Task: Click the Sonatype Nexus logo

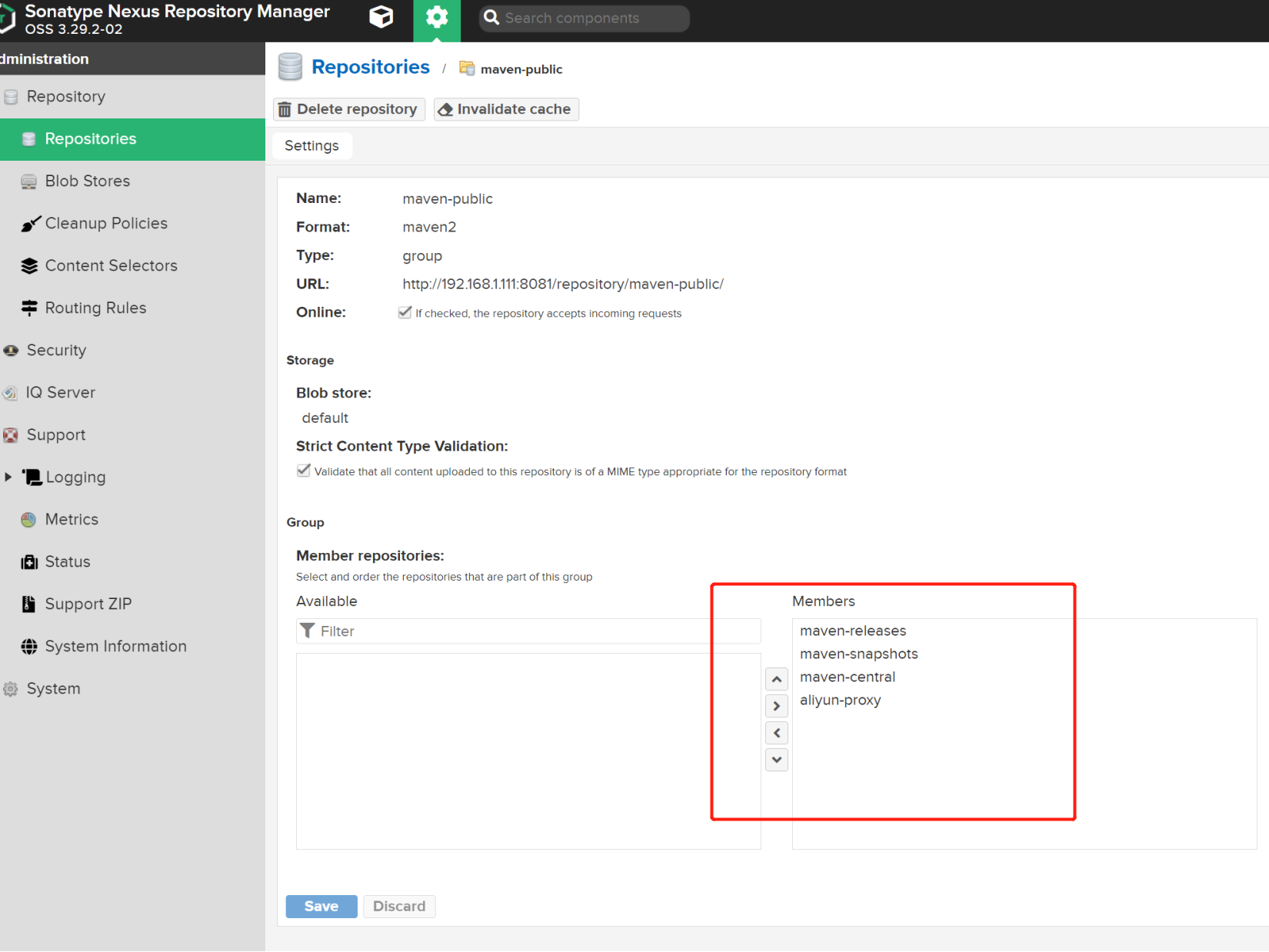Action: tap(7, 18)
